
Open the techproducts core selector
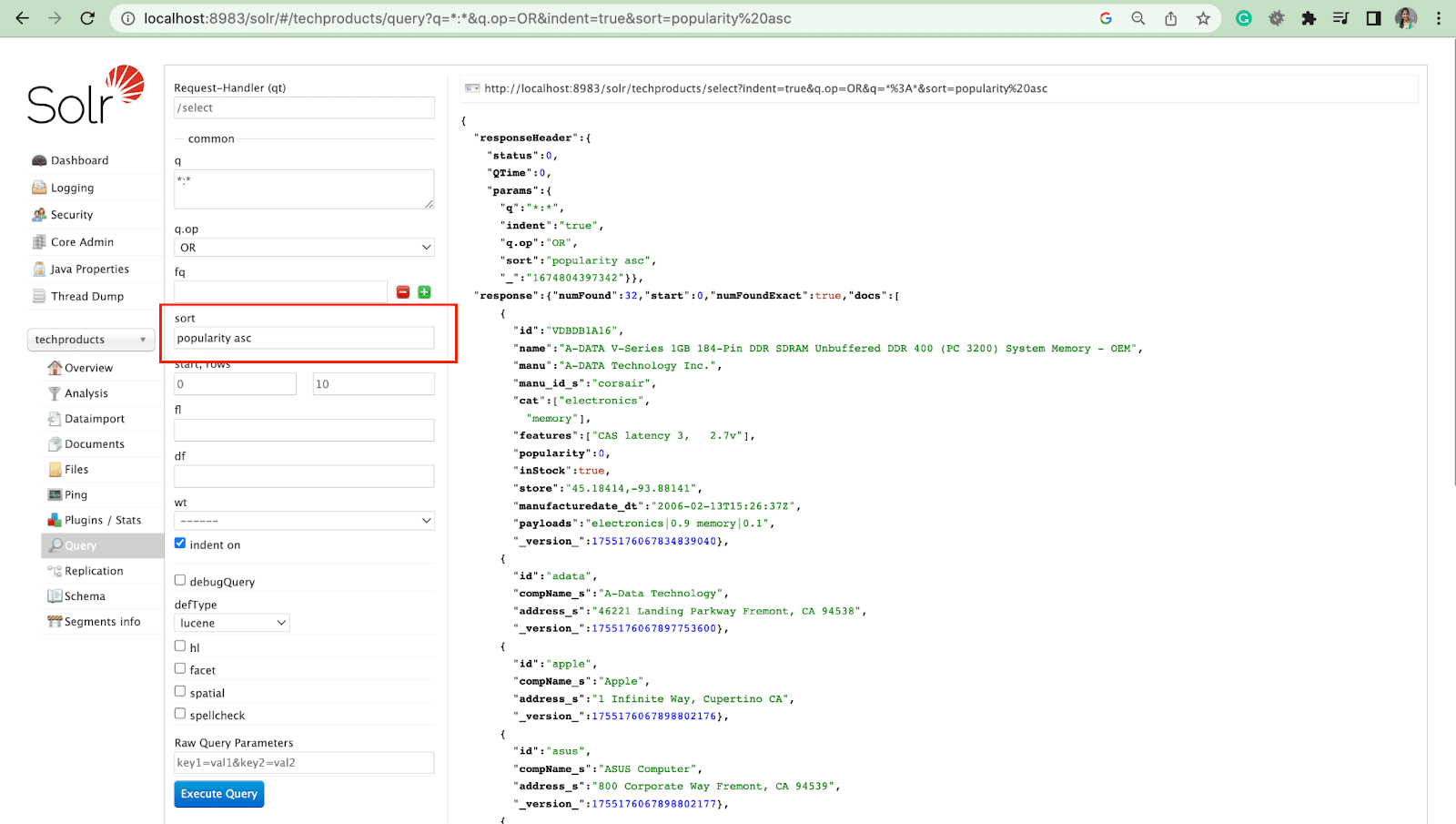[90, 340]
